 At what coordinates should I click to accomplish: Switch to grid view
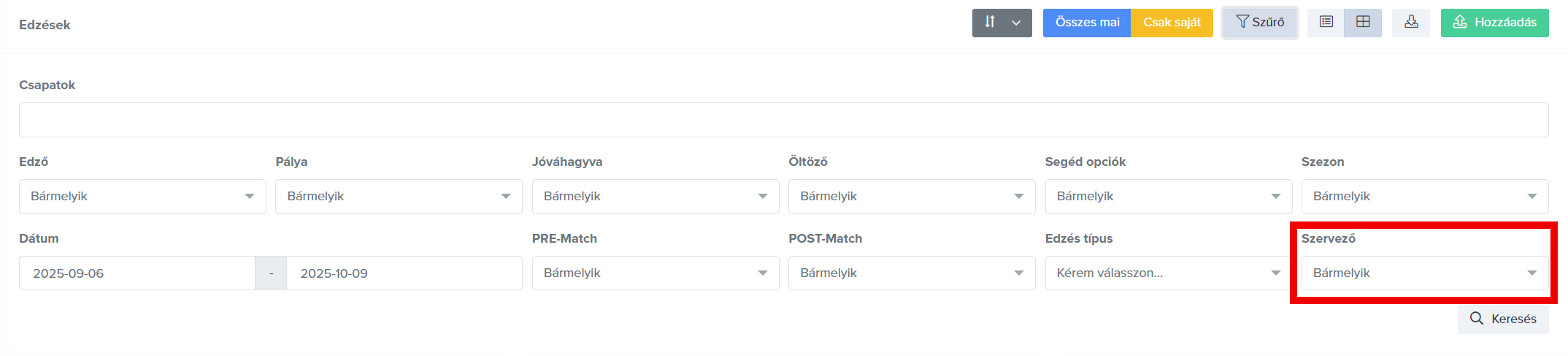(x=1363, y=23)
